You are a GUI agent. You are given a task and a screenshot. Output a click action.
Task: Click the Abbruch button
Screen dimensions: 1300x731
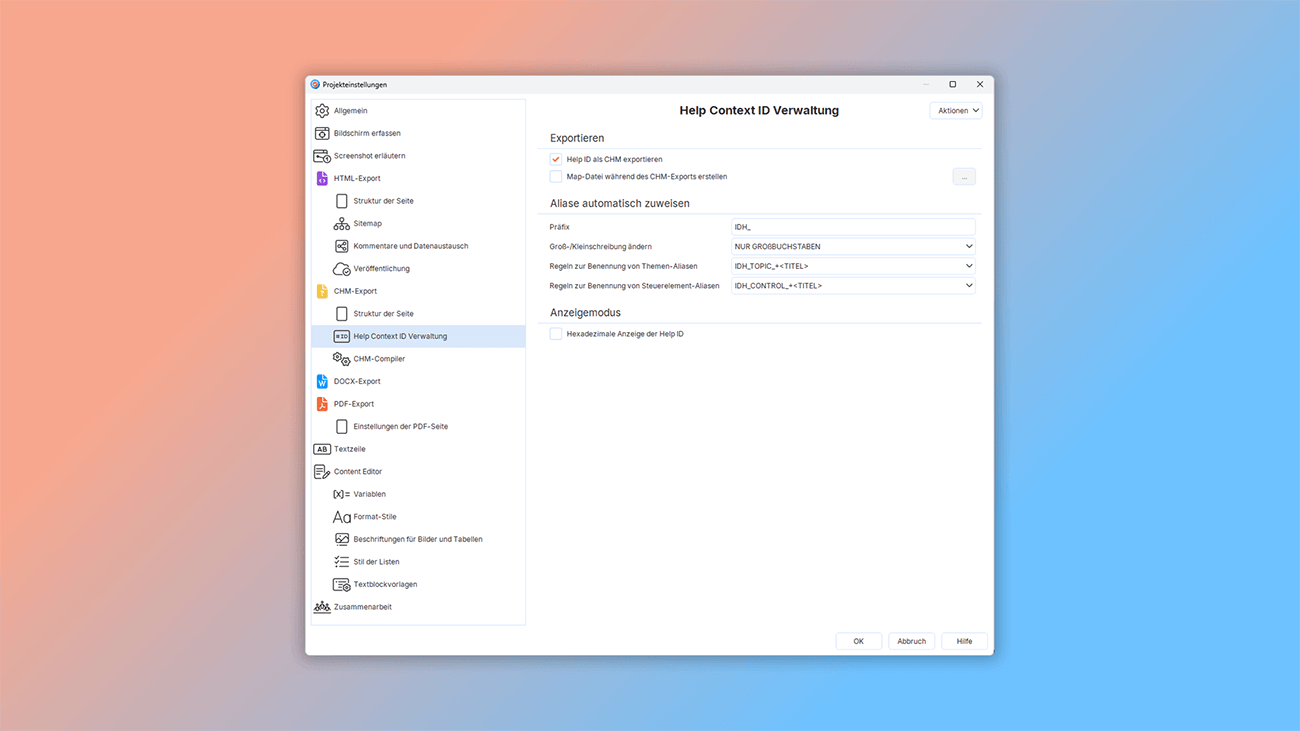(911, 641)
